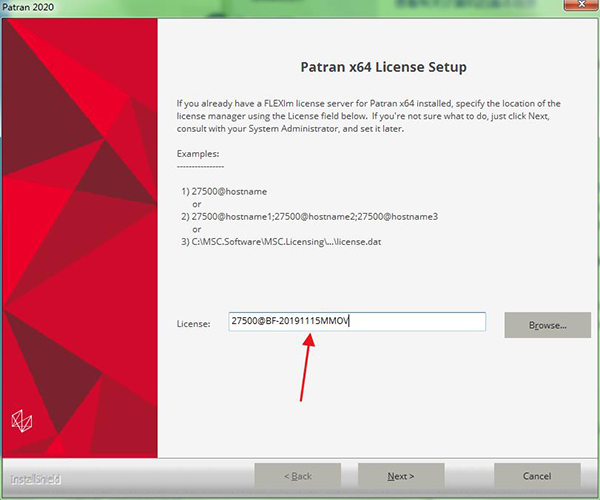Screen dimensions: 600x500
Task: Open the Browse file dialog
Action: tap(548, 325)
